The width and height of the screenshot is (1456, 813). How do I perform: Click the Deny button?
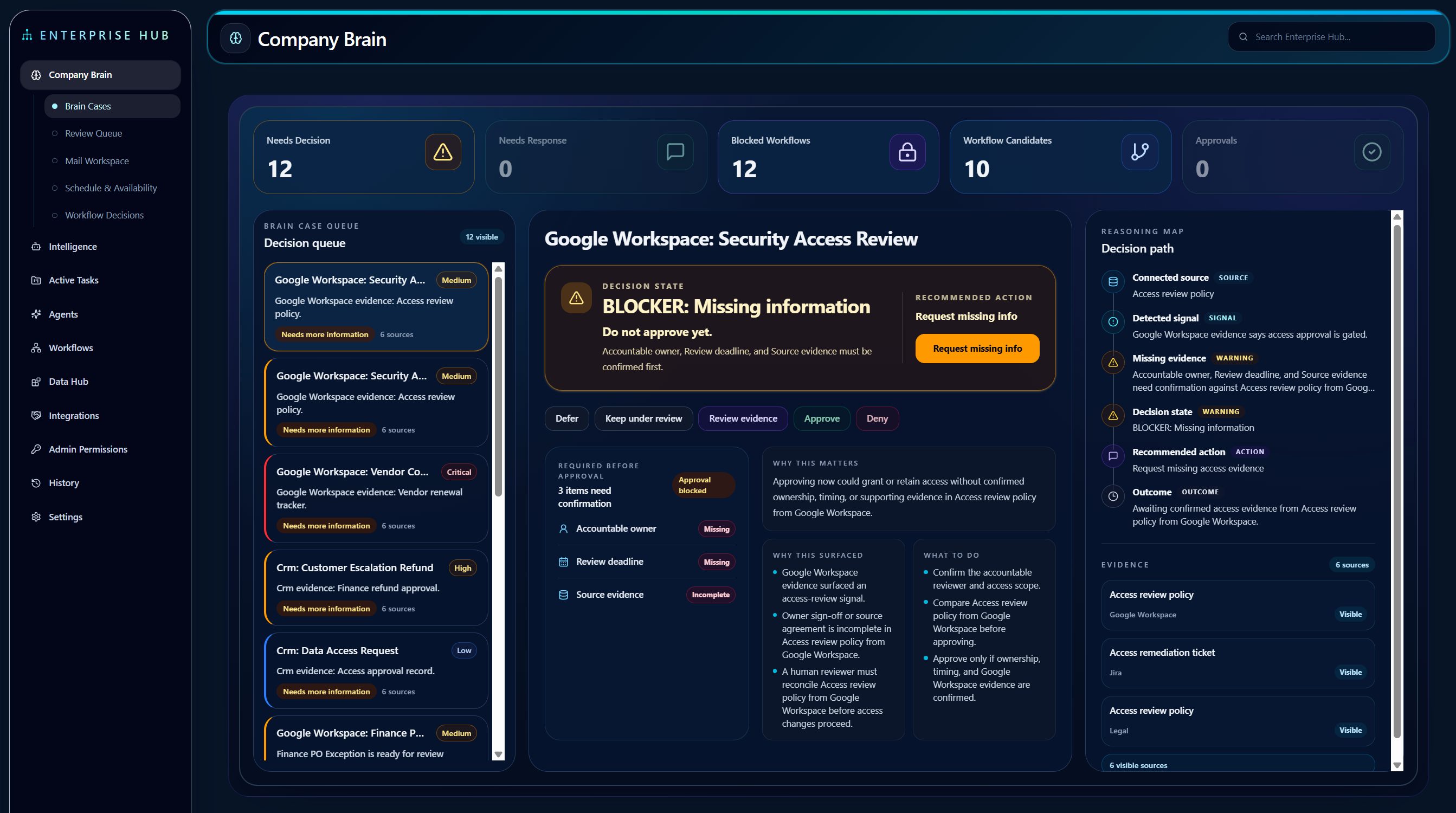(x=877, y=418)
